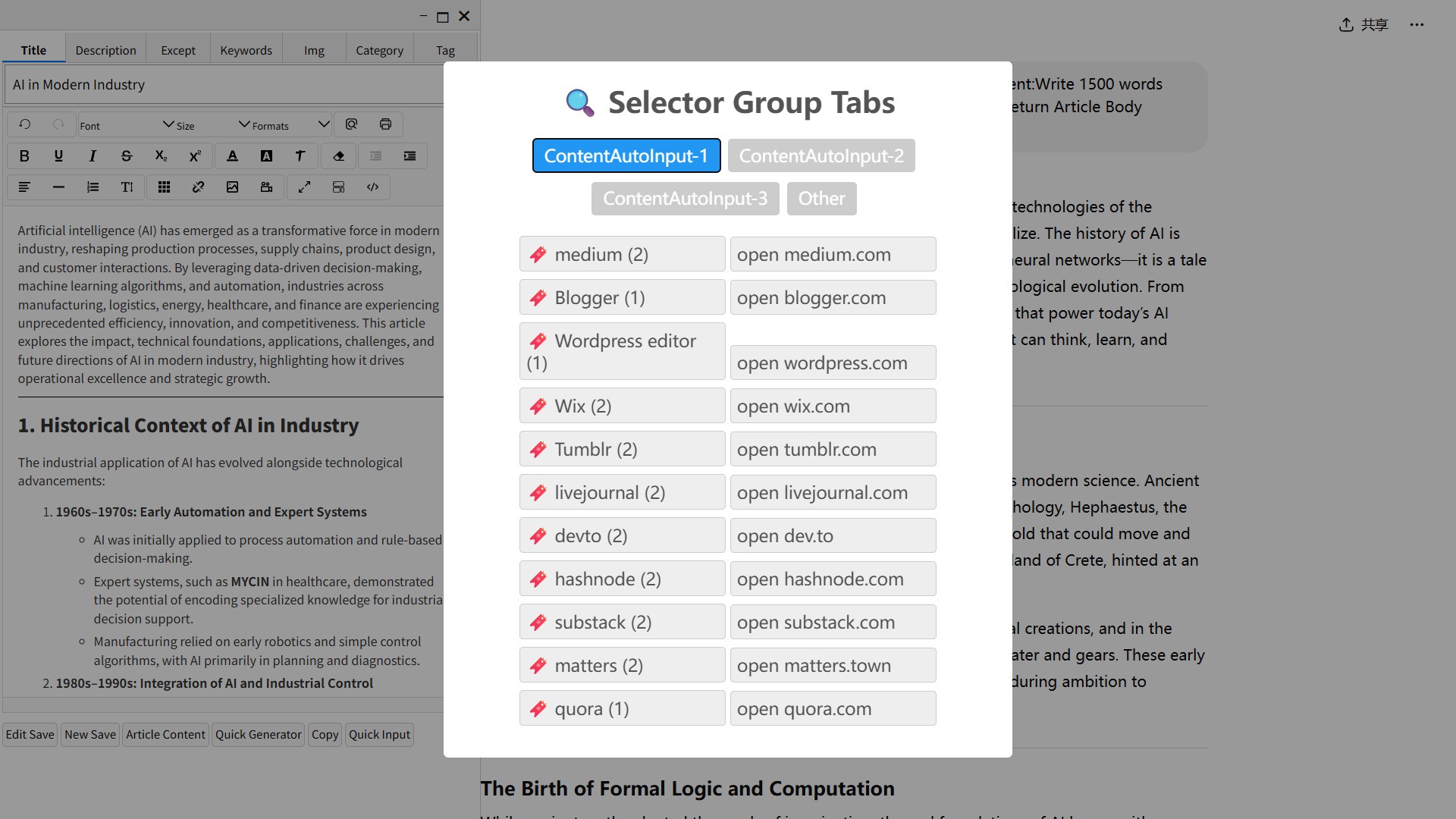Click the print icon in toolbar
The image size is (1456, 819).
[385, 124]
